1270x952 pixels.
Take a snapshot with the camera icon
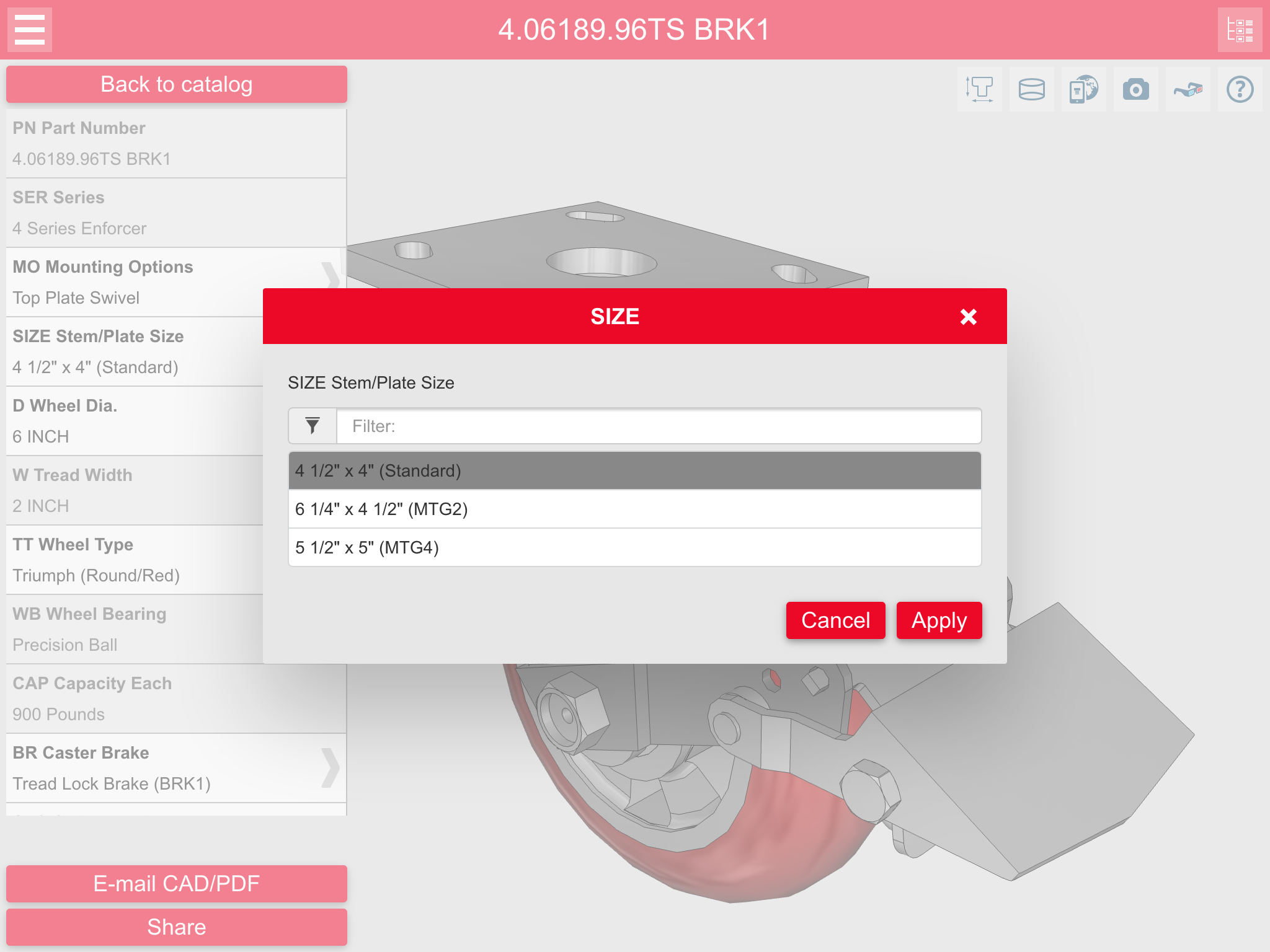[1136, 89]
